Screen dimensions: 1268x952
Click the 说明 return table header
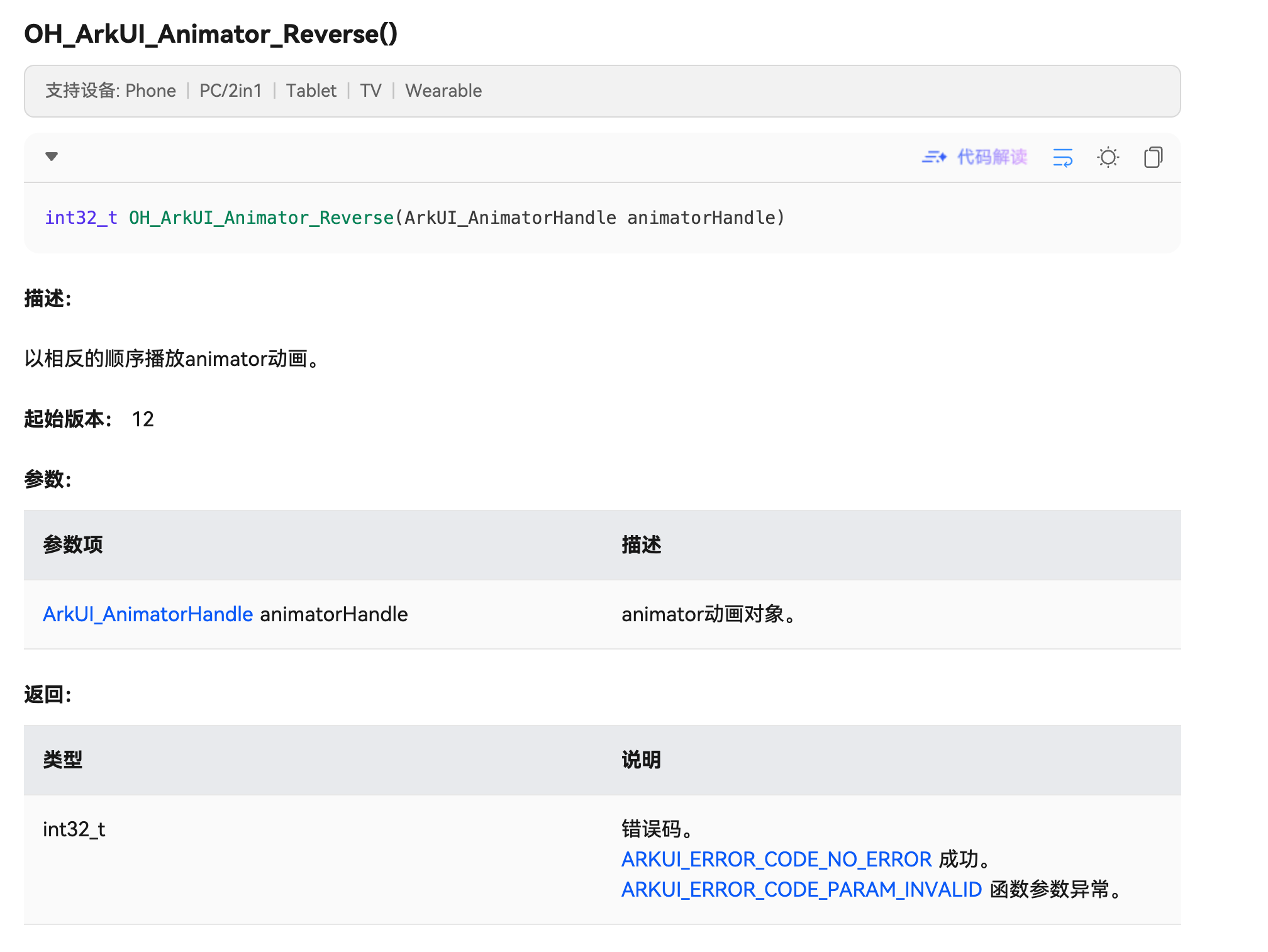pos(641,760)
